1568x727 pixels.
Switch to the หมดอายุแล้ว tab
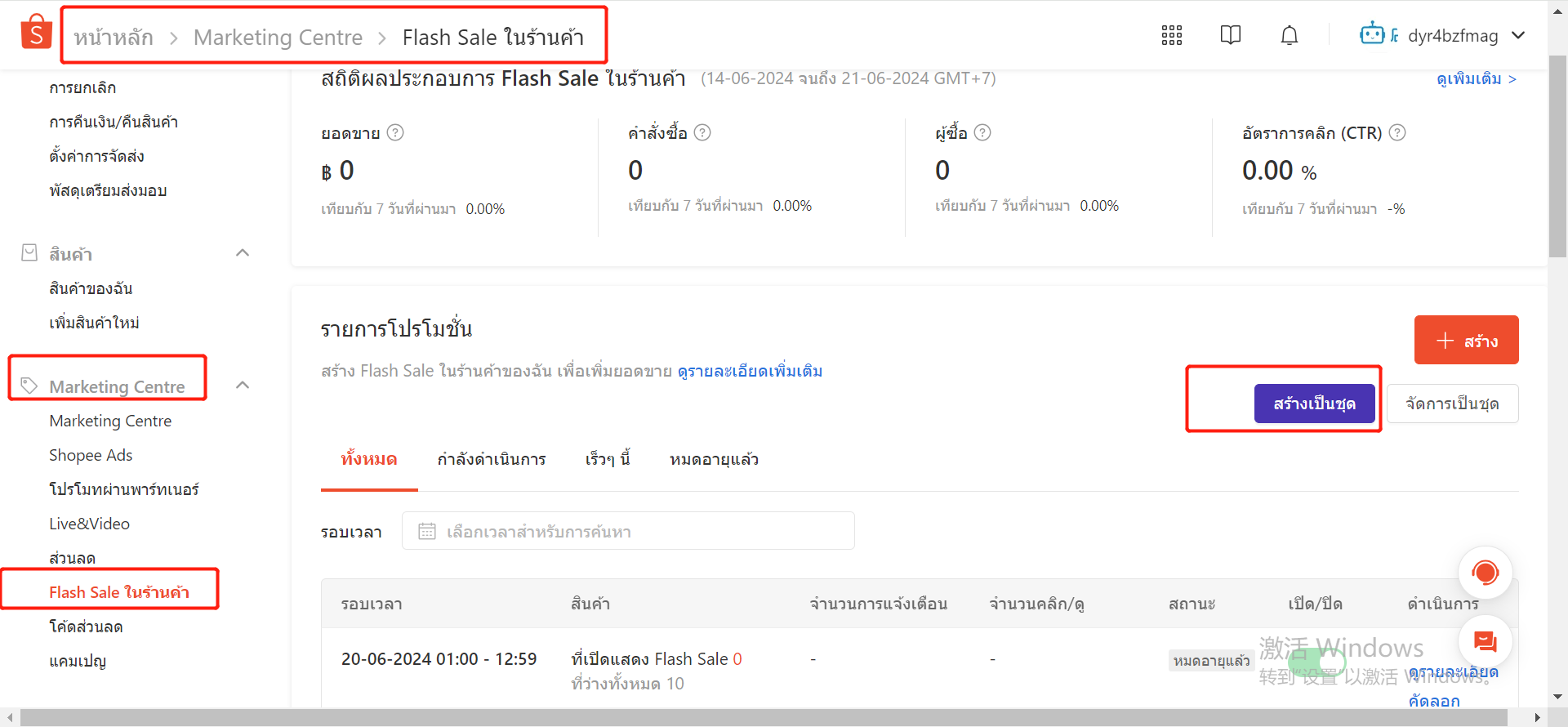coord(714,459)
